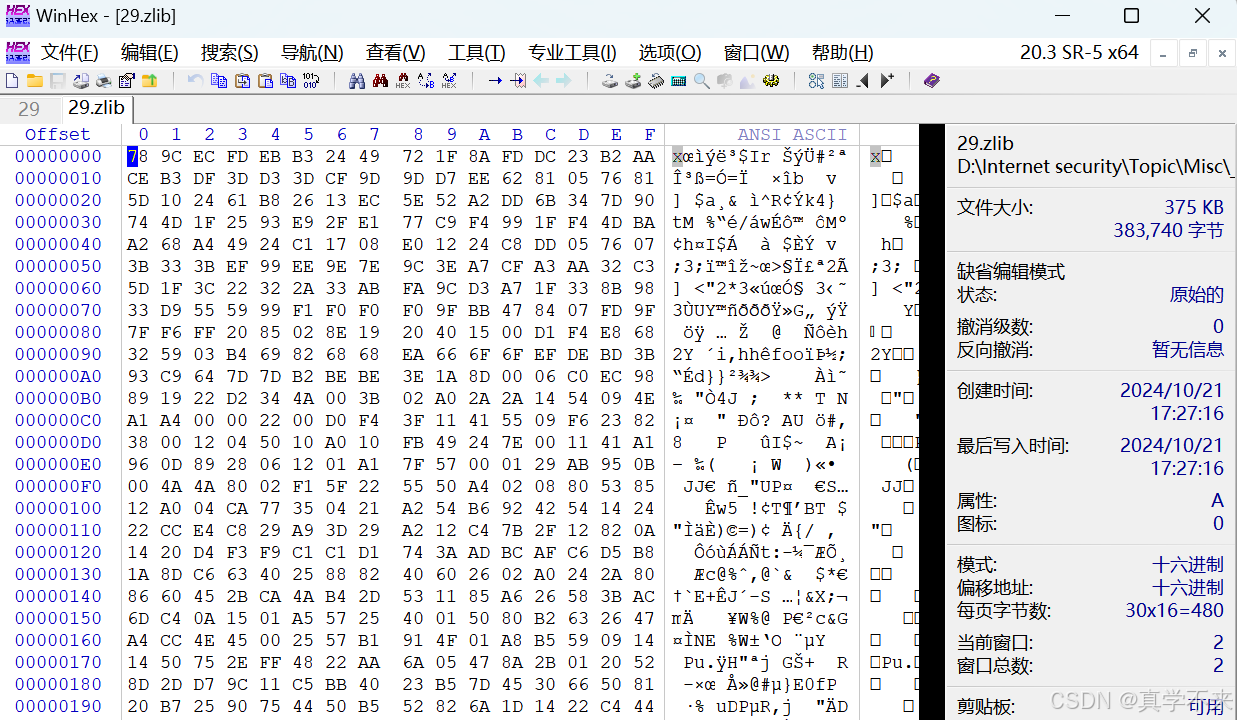The width and height of the screenshot is (1237, 720).
Task: Select offset row 00000000 label
Action: 56,156
